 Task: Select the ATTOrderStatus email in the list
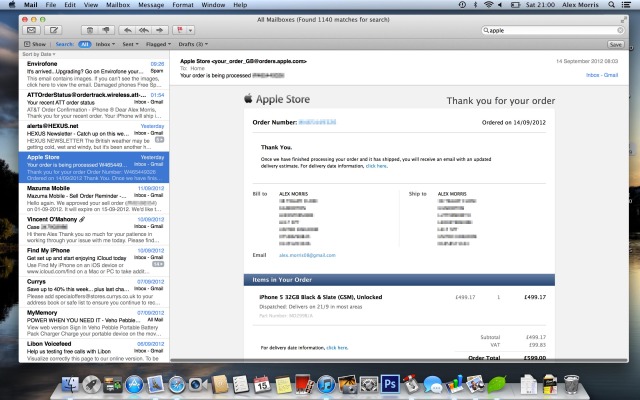click(x=94, y=105)
